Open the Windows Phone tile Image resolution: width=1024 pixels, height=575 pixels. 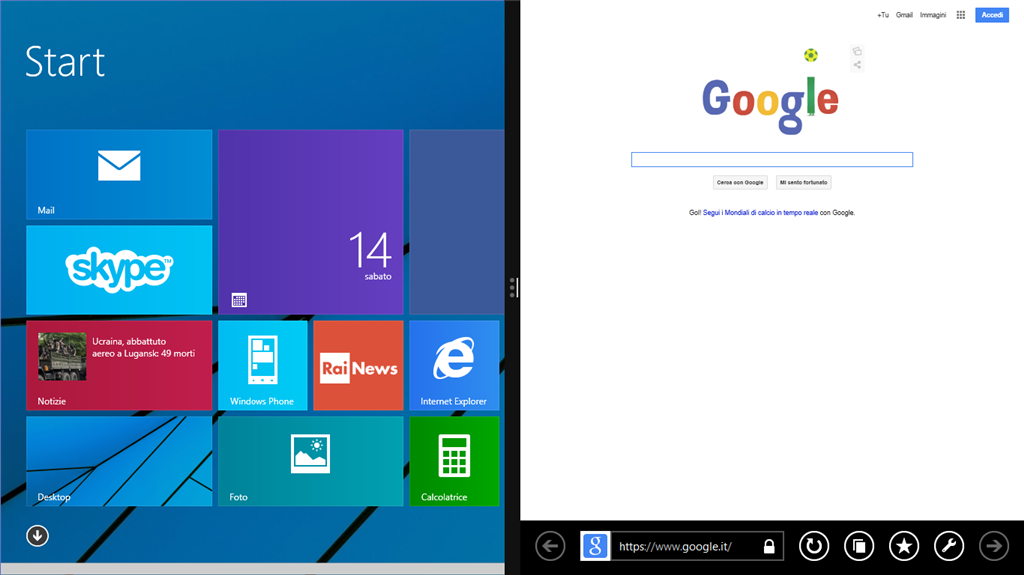263,365
